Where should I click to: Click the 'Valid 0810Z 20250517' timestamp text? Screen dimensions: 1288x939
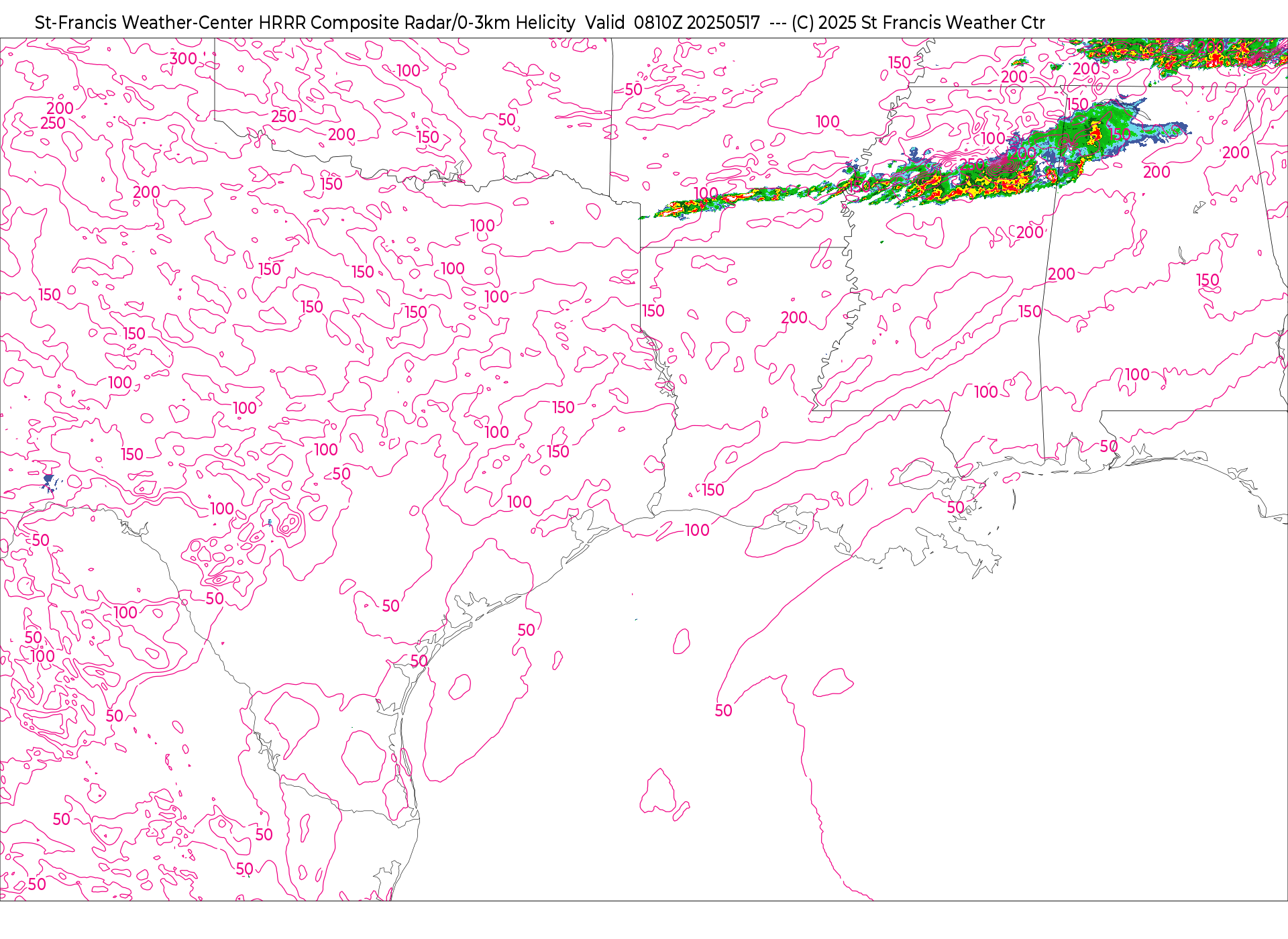[x=672, y=23]
